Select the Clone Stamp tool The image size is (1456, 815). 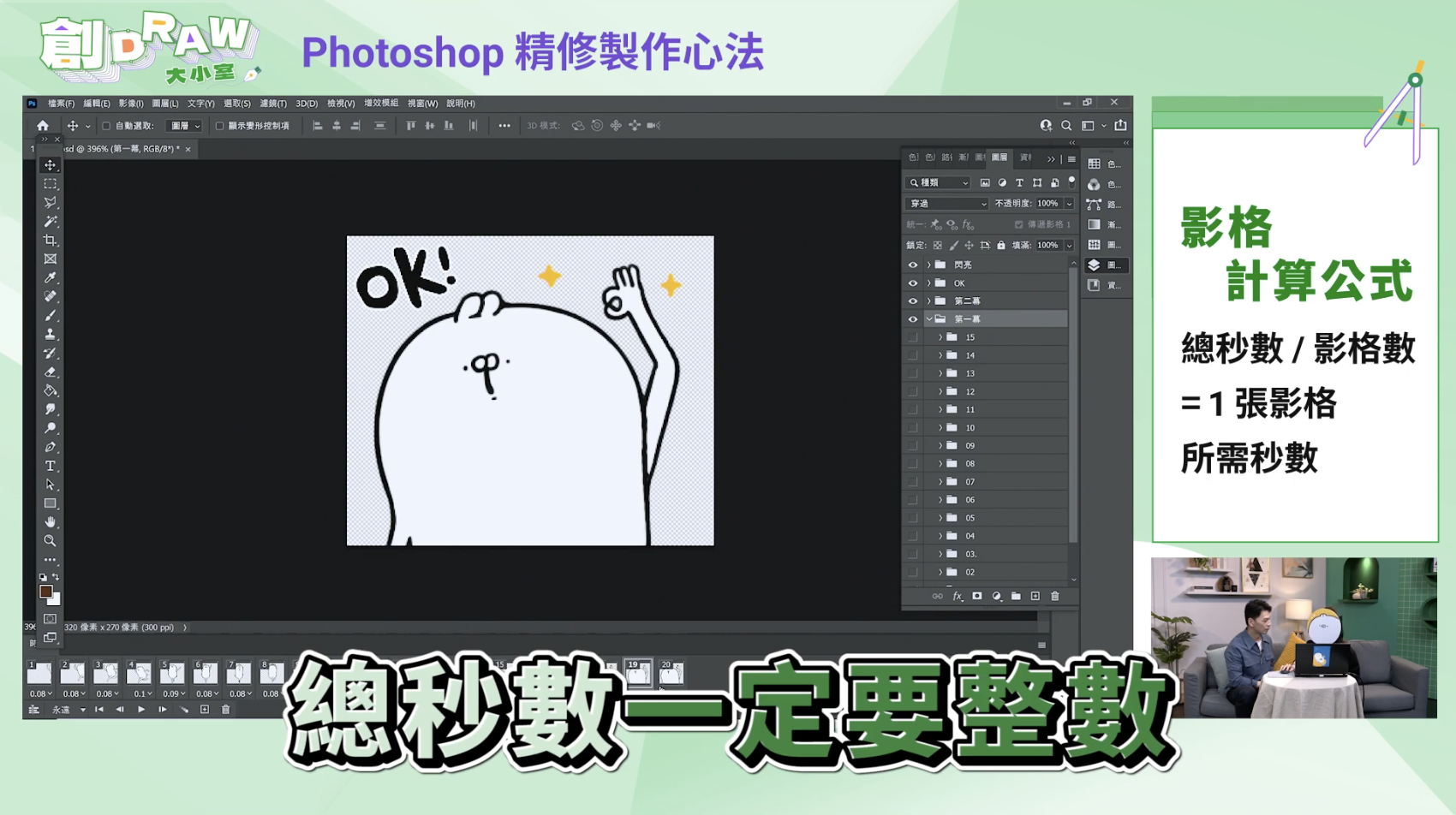tap(51, 334)
